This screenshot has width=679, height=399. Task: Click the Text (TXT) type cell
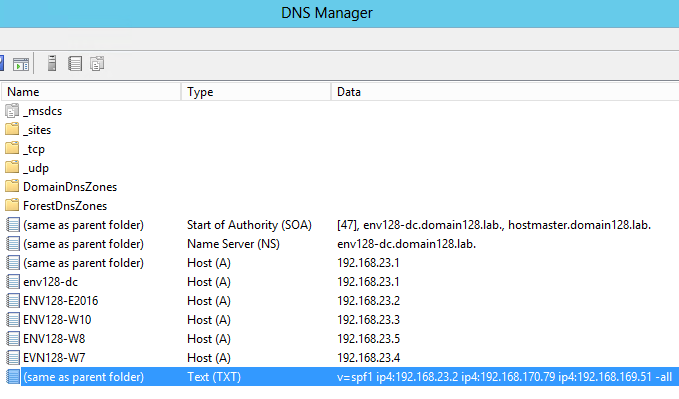(x=214, y=377)
